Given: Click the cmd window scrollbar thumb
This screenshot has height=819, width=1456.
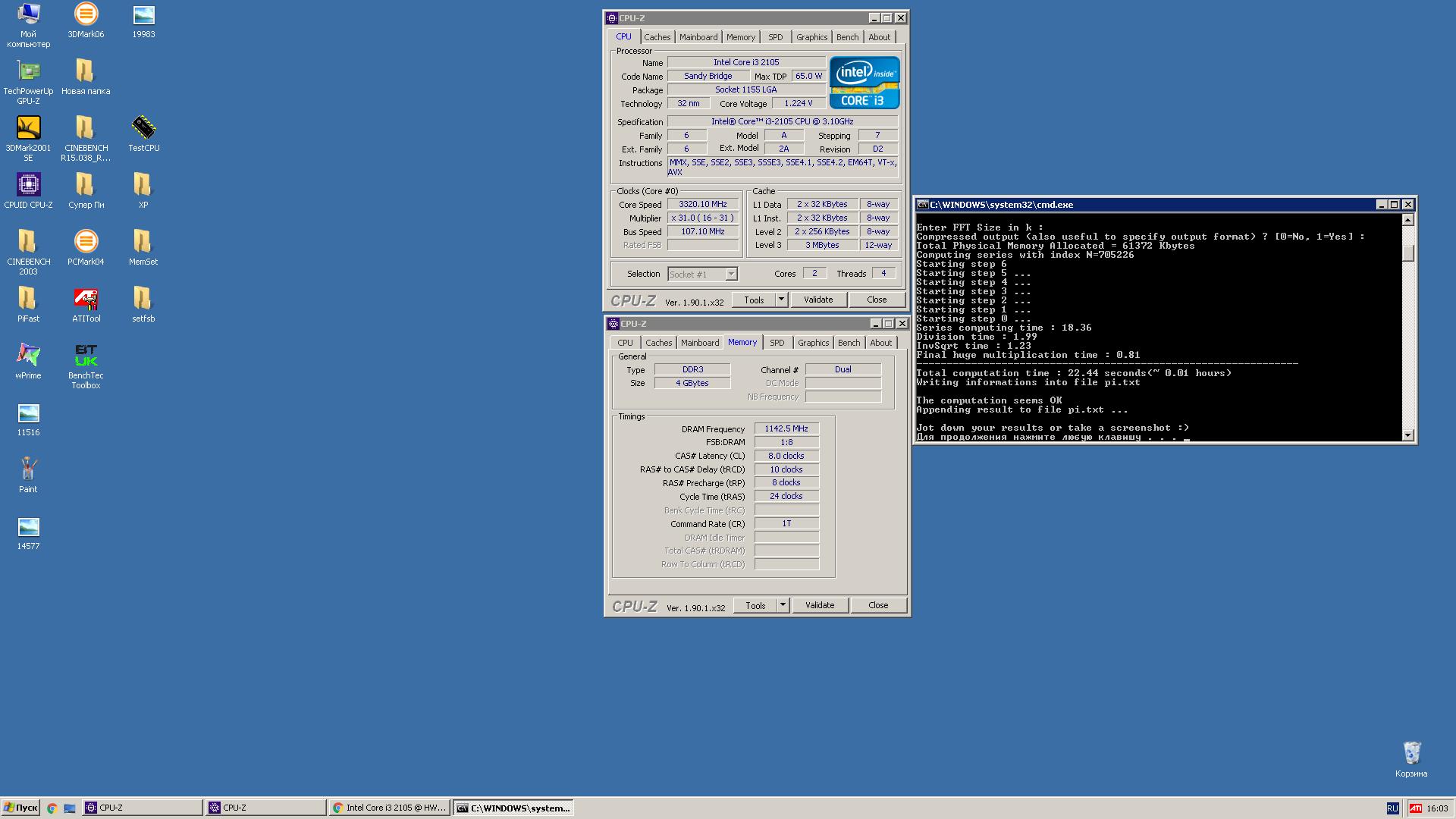Looking at the screenshot, I should pyautogui.click(x=1408, y=253).
